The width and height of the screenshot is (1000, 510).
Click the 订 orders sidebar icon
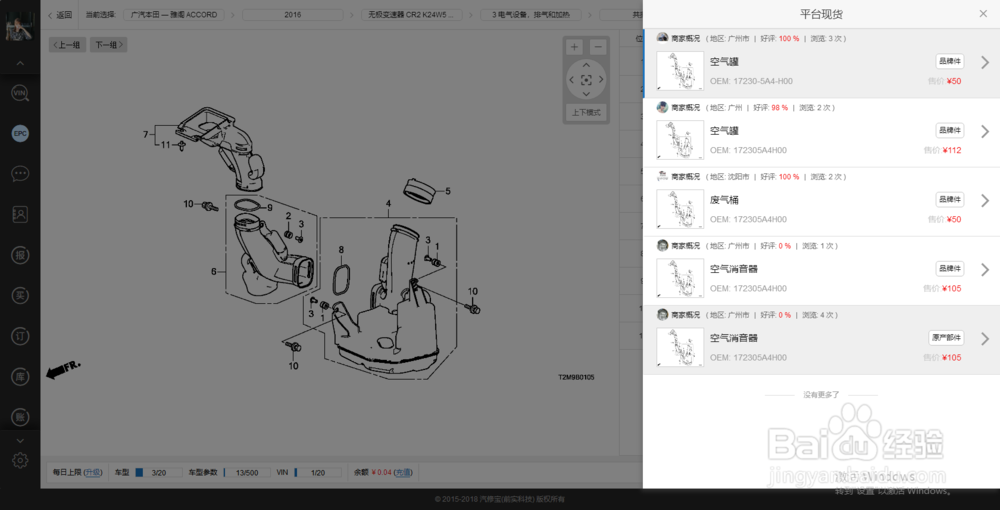[x=20, y=336]
